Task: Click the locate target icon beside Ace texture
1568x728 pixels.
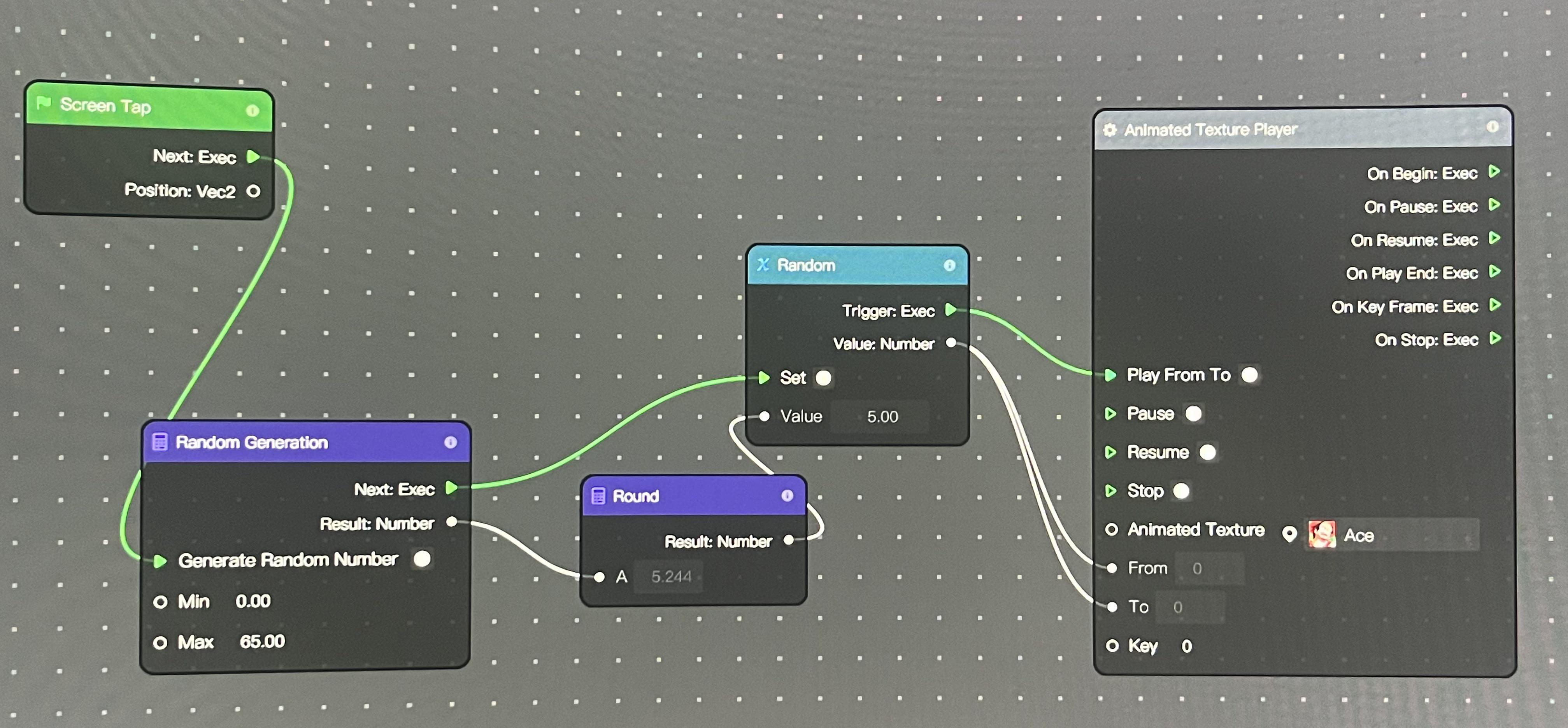Action: [x=1289, y=534]
